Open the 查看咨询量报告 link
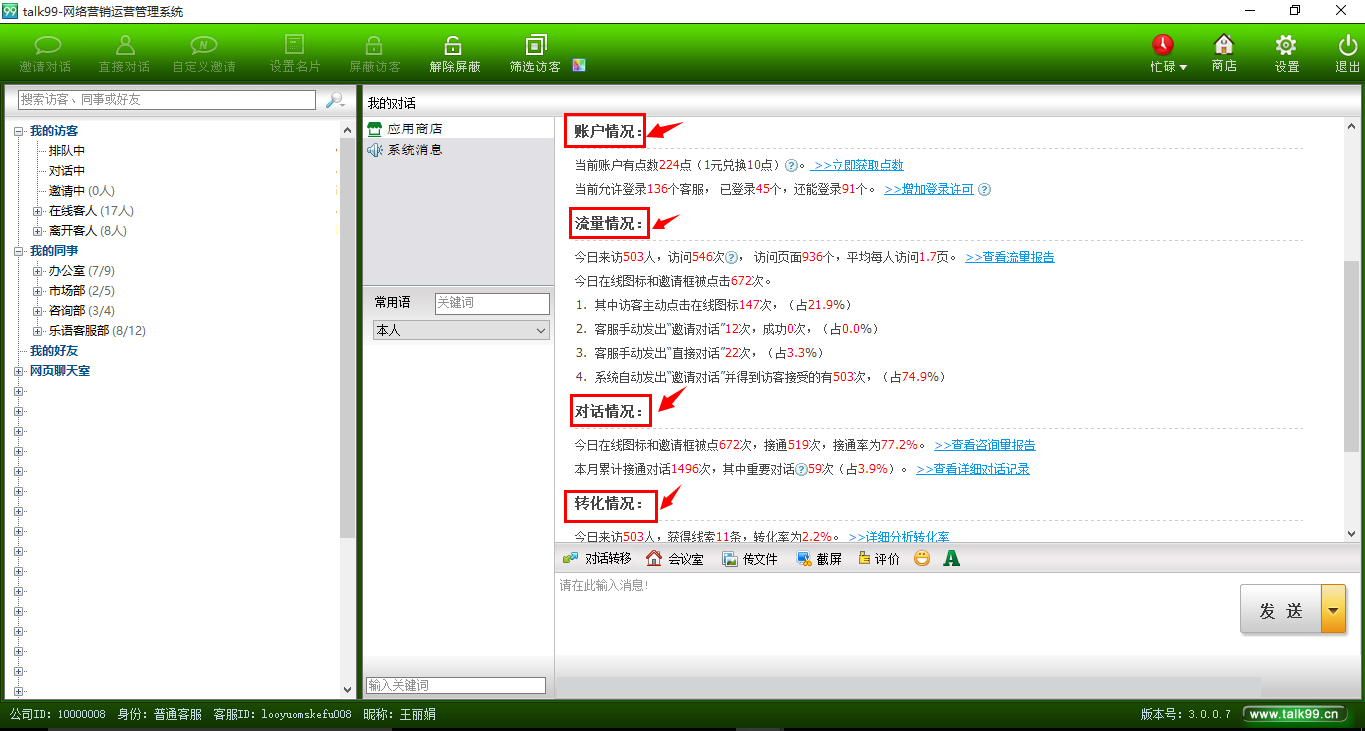This screenshot has height=731, width=1365. [985, 446]
